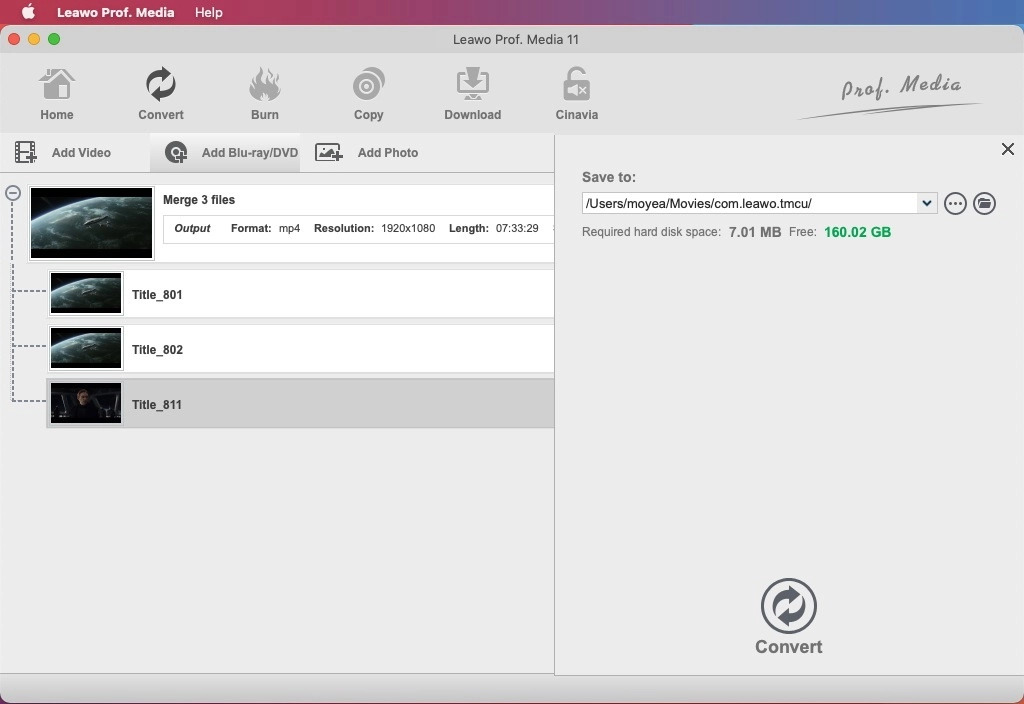
Task: Close the Save to side panel
Action: [1008, 149]
